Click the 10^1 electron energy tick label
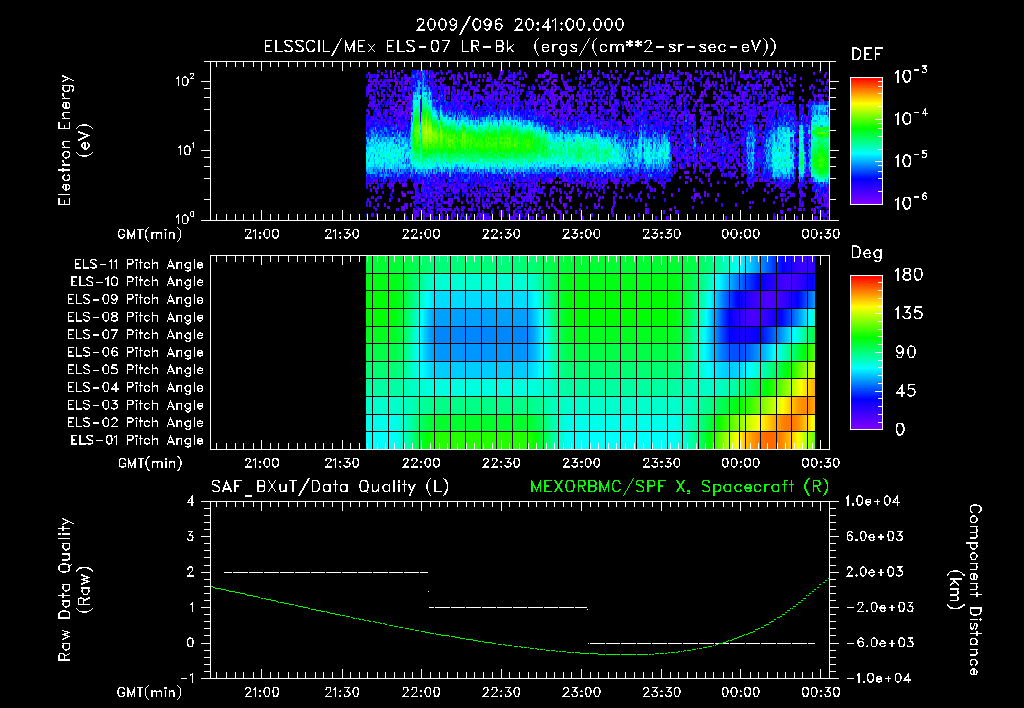1024x708 pixels. click(185, 150)
